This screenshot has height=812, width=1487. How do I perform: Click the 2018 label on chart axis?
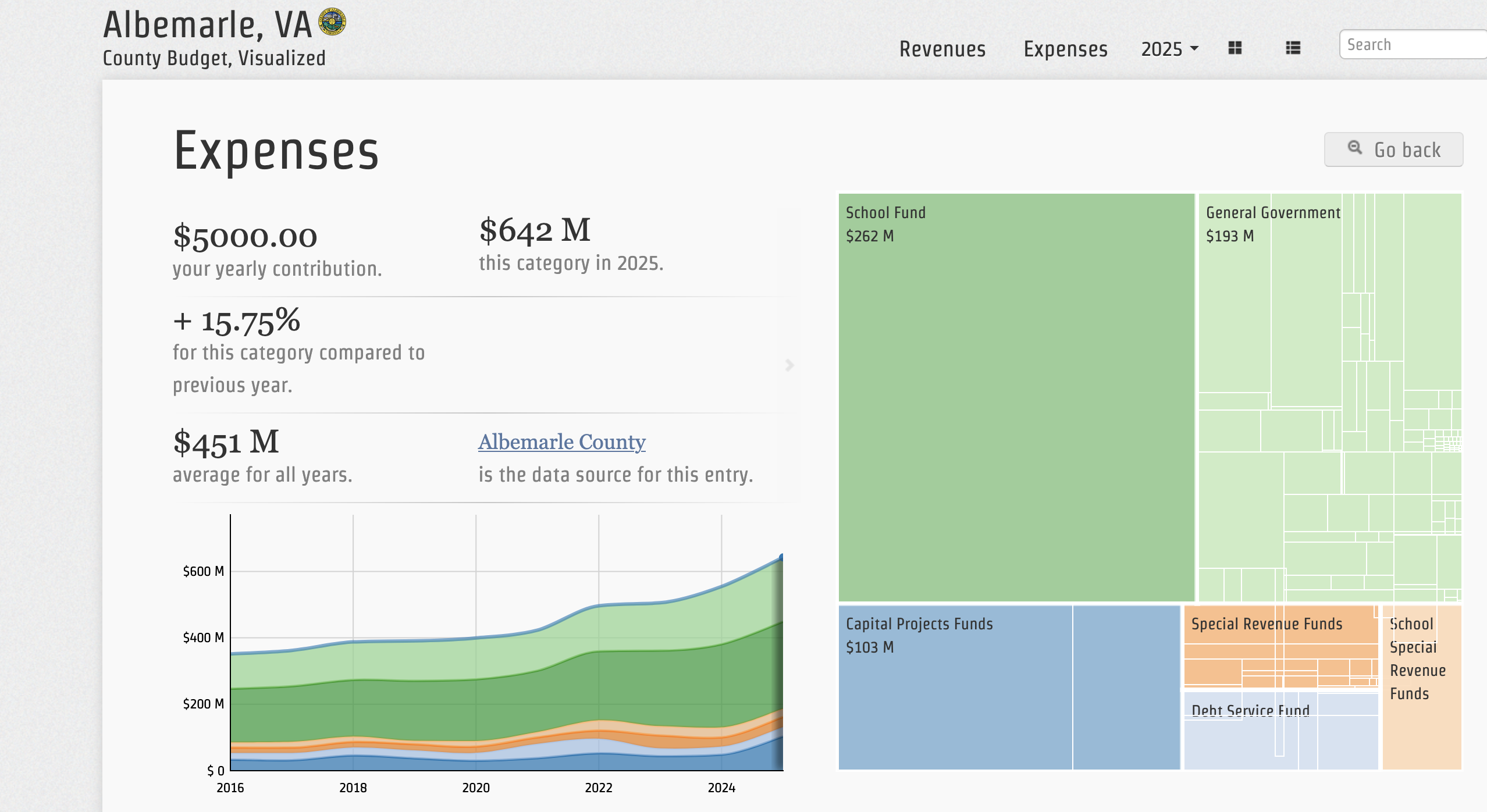tap(353, 788)
